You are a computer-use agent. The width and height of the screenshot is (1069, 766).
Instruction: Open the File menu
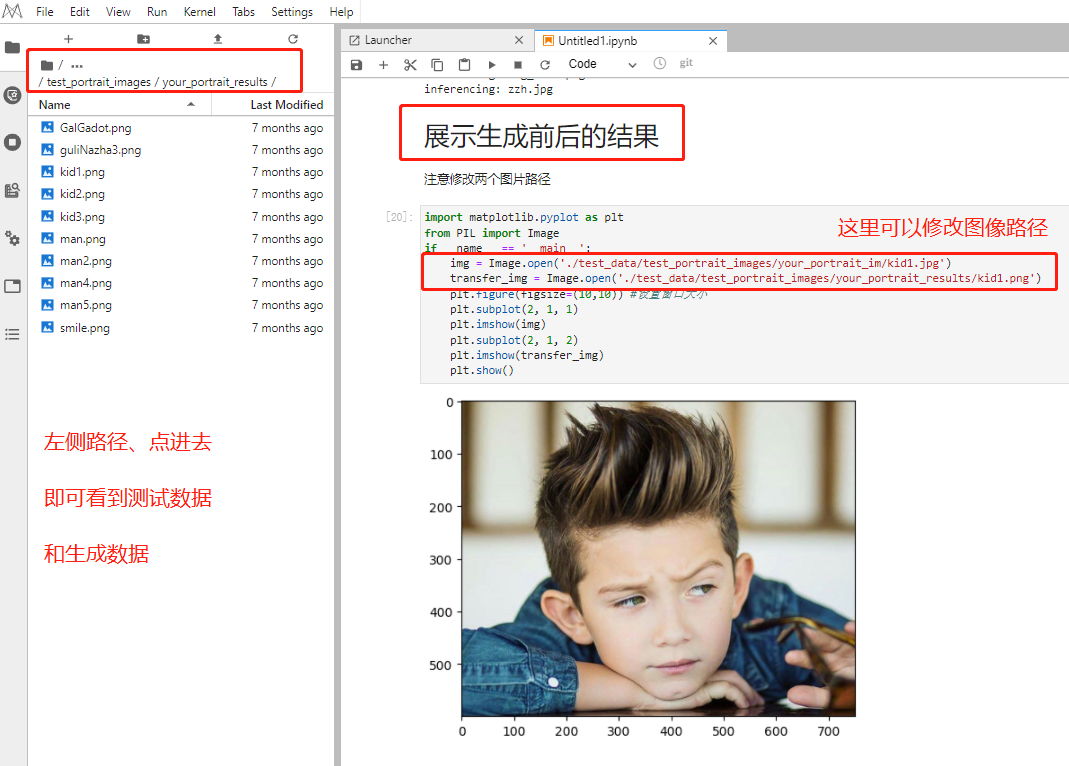[44, 12]
